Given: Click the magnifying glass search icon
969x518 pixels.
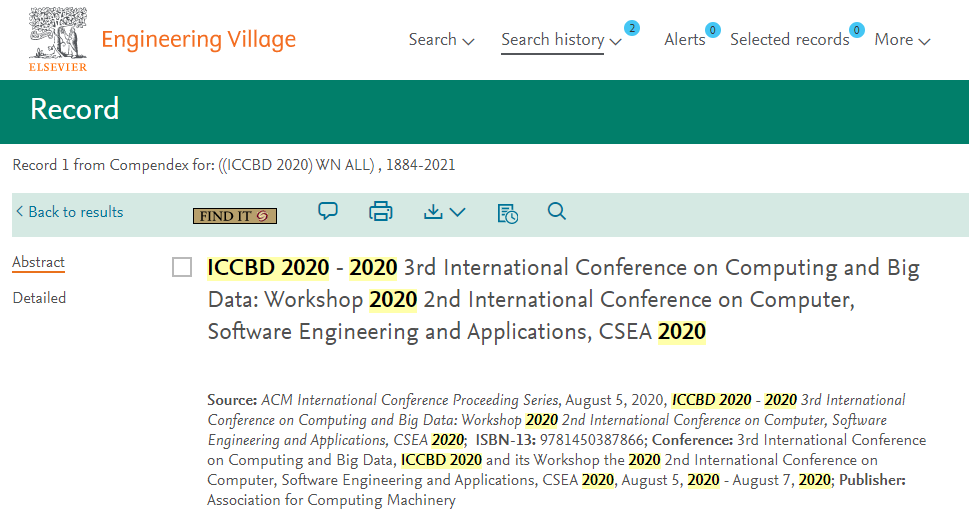Looking at the screenshot, I should 556,211.
